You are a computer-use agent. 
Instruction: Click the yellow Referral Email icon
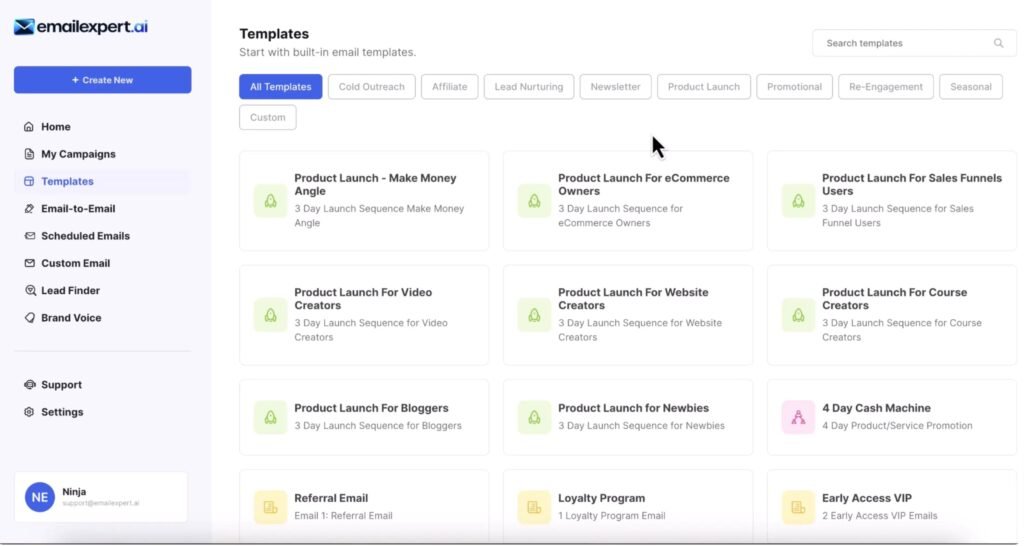tap(270, 507)
